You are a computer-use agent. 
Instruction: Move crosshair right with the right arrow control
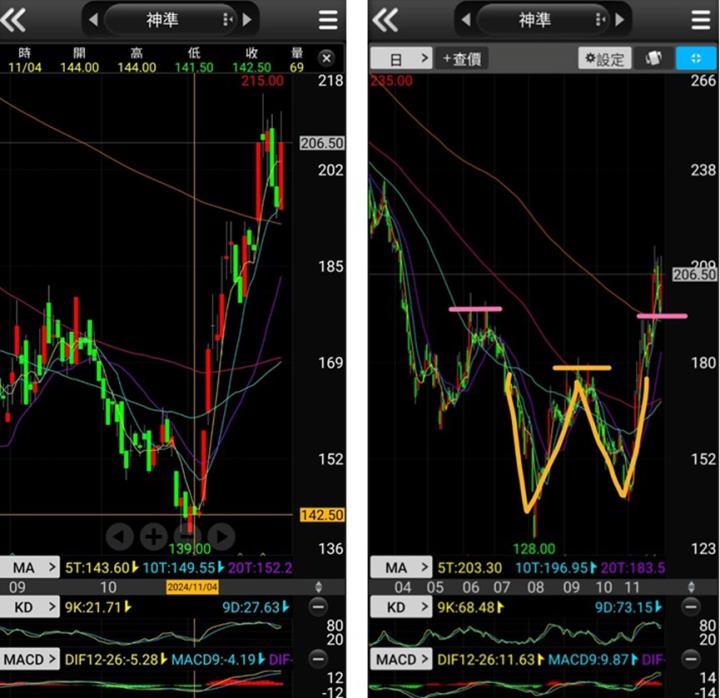click(x=221, y=536)
